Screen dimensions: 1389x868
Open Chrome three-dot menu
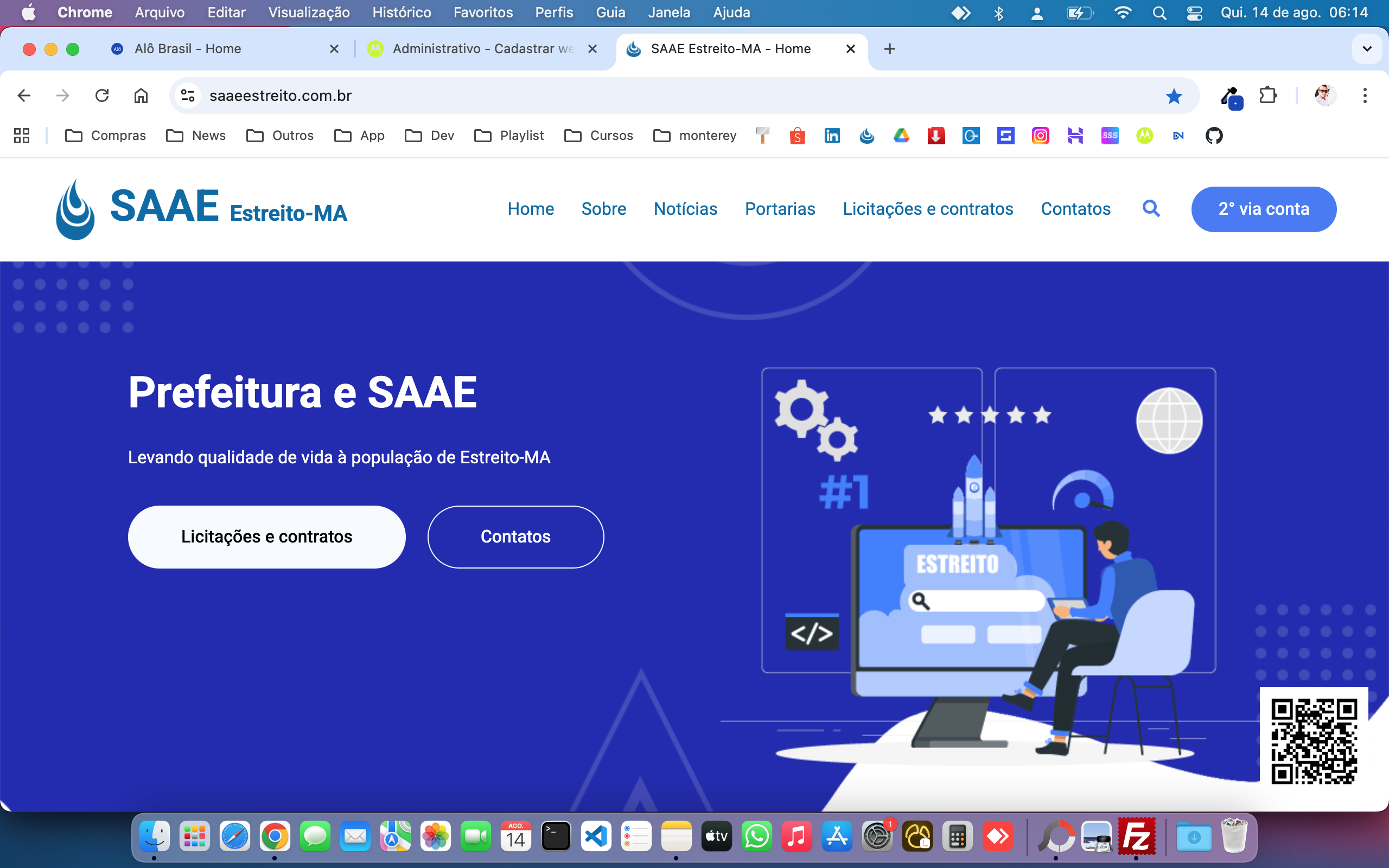pyautogui.click(x=1365, y=96)
